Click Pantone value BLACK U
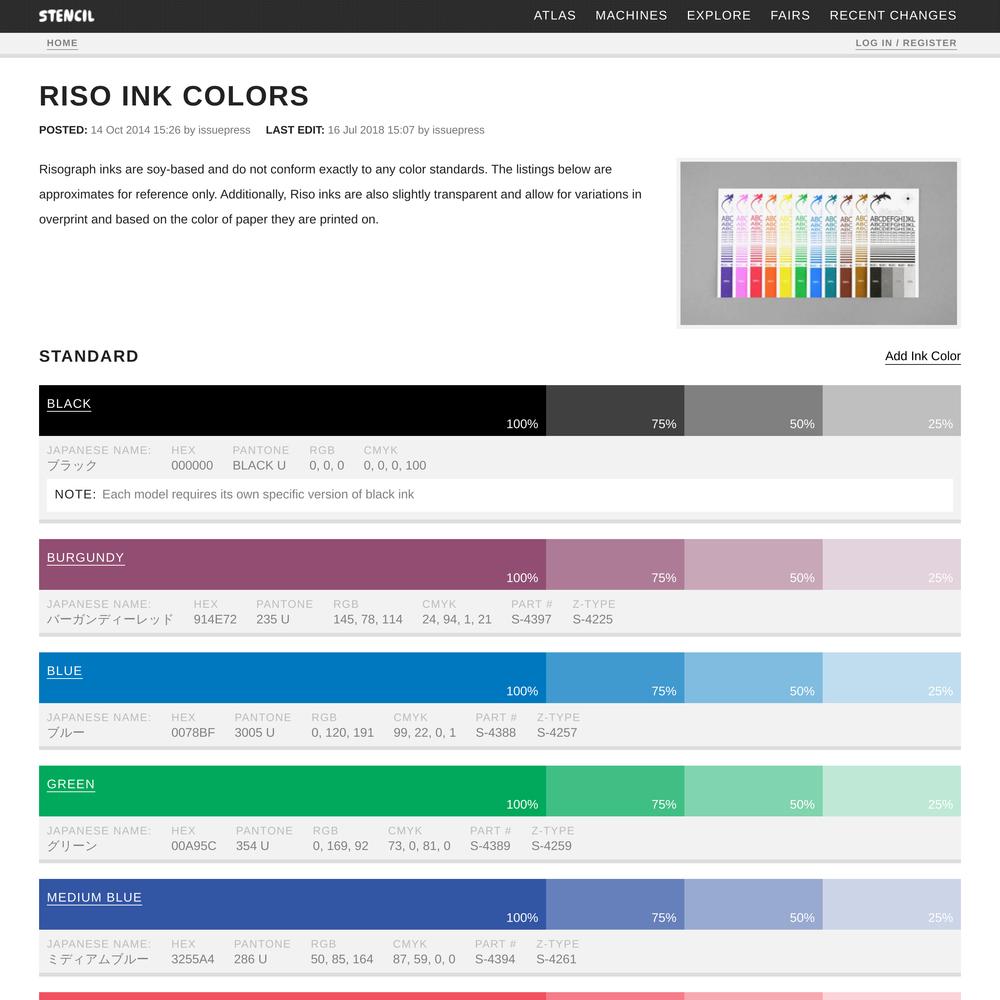Screen dimensions: 1000x1000 pos(259,466)
